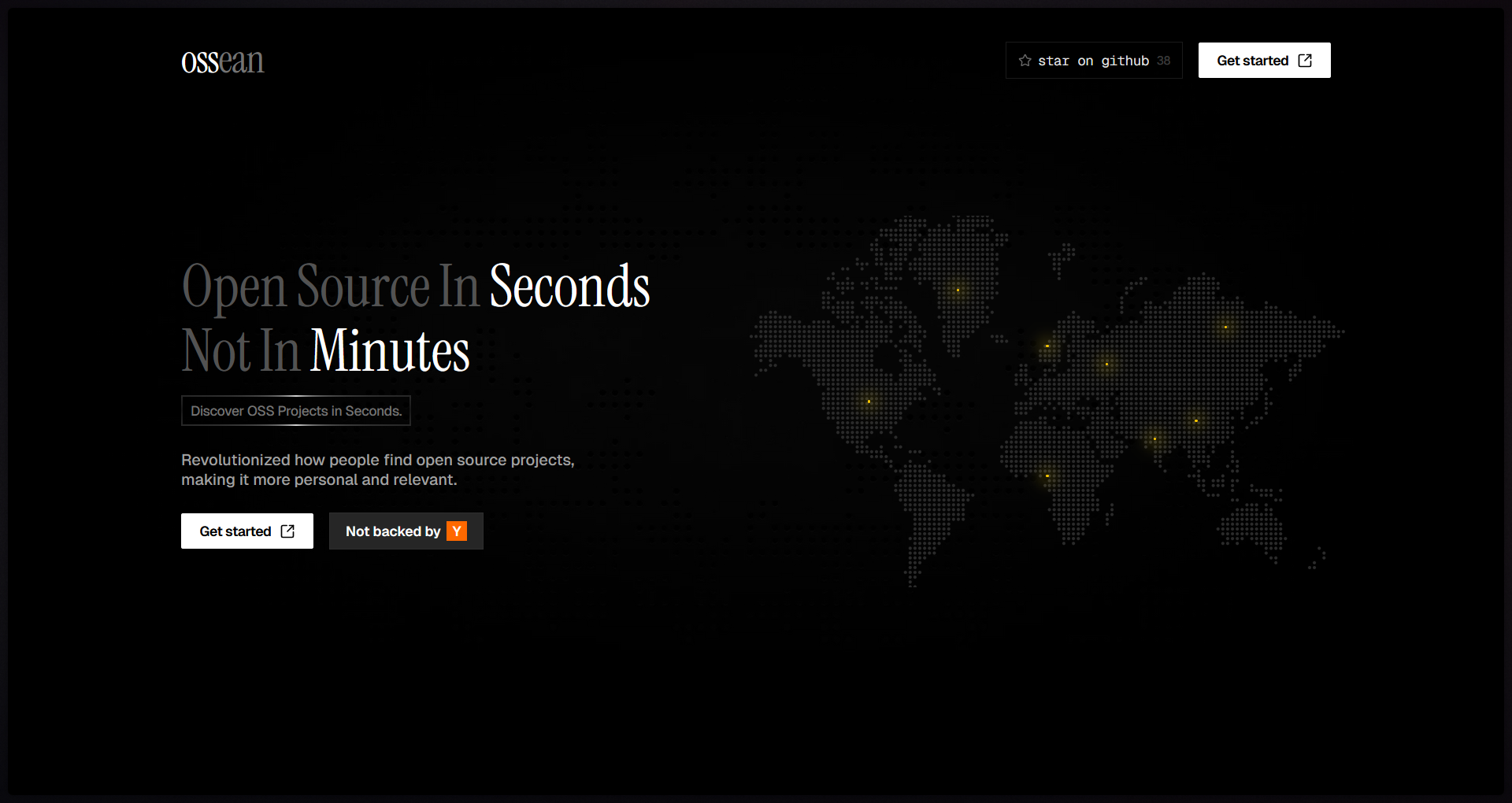Click the ossean wordmark logo
This screenshot has height=803, width=1512.
tap(223, 61)
